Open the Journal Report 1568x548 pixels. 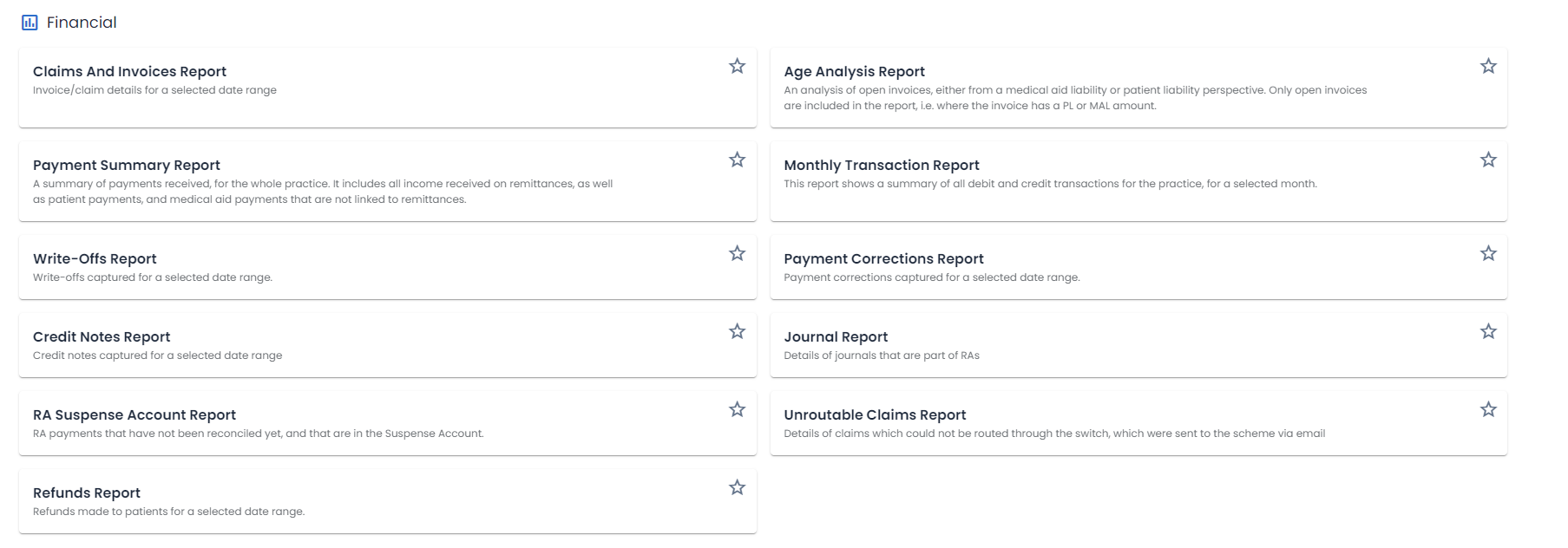pos(836,336)
